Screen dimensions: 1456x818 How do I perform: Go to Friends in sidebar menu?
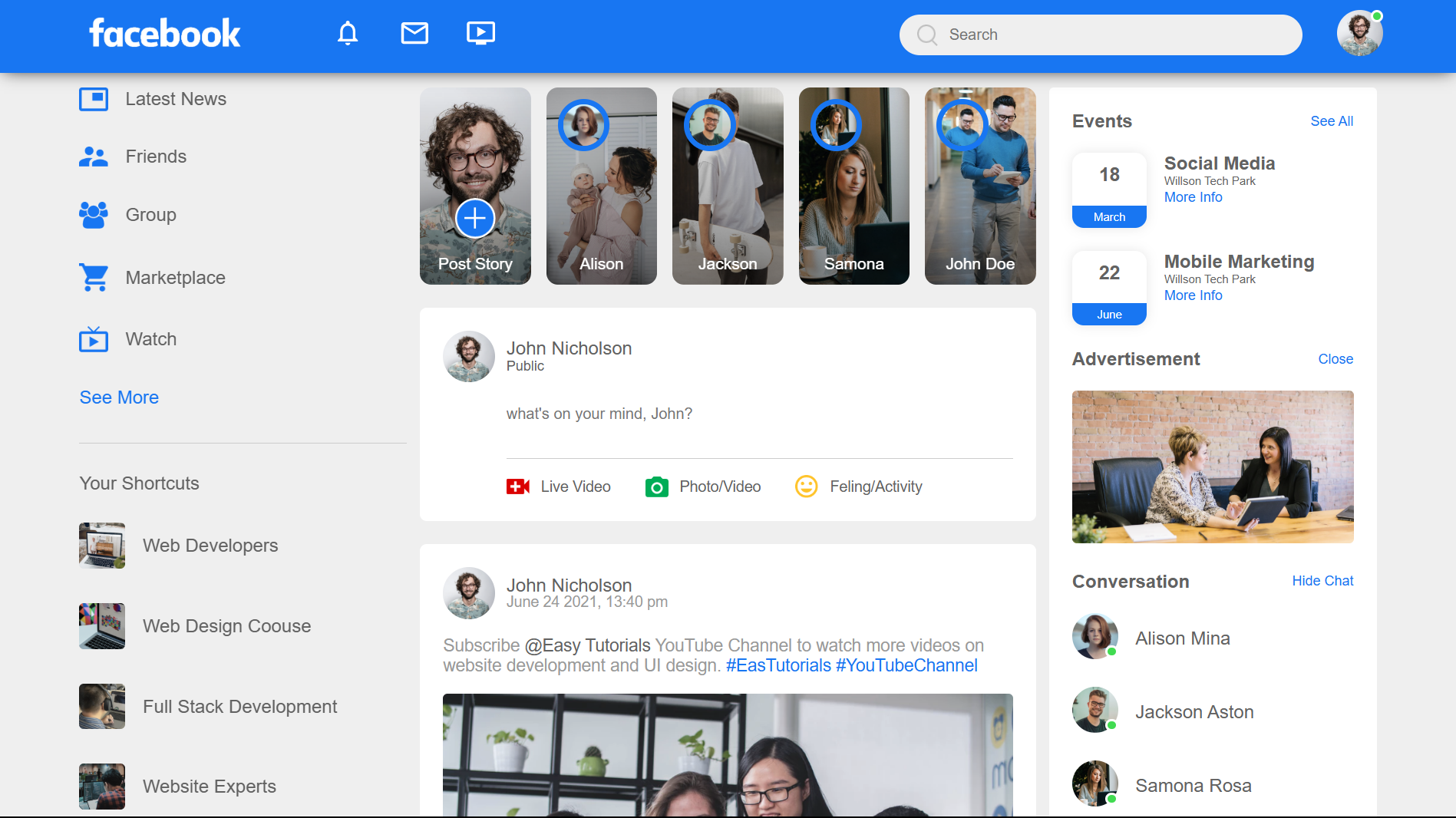pos(156,157)
